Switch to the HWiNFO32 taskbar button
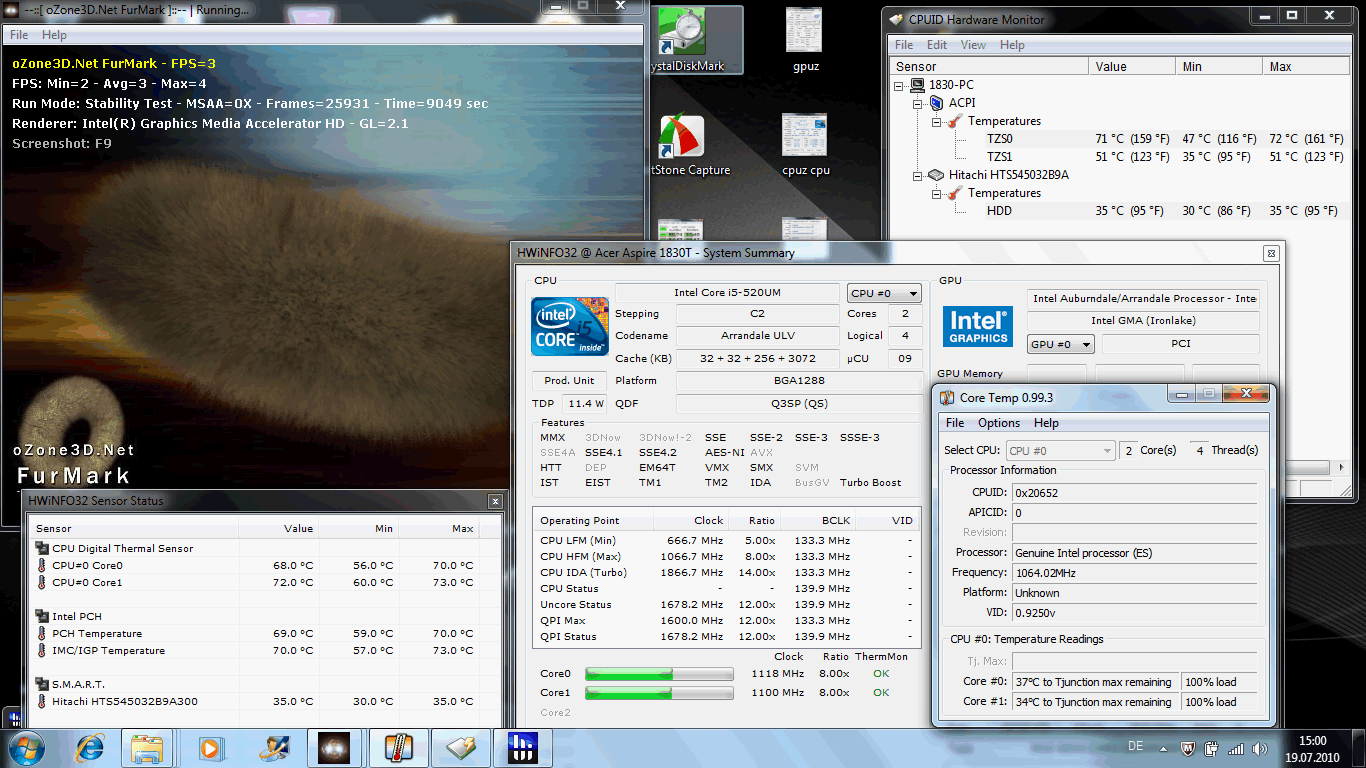 coord(524,748)
